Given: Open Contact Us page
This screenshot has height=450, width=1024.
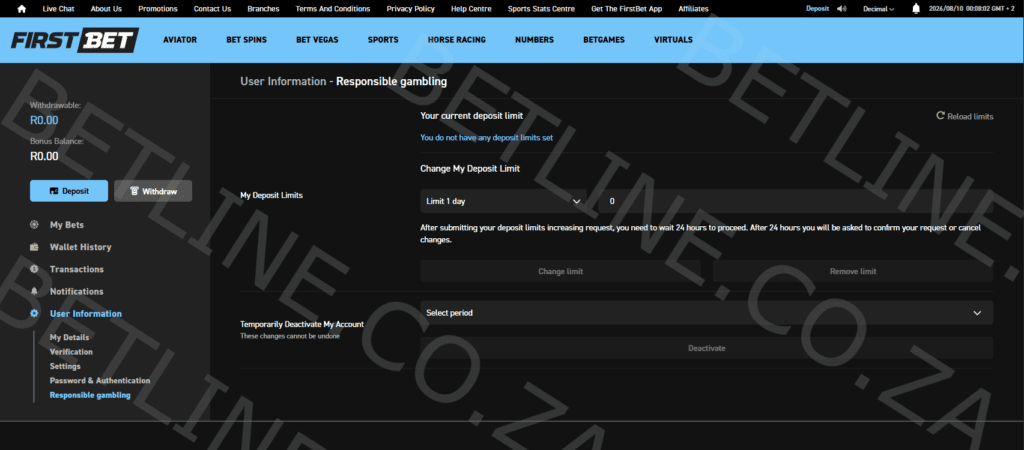Looking at the screenshot, I should point(212,8).
